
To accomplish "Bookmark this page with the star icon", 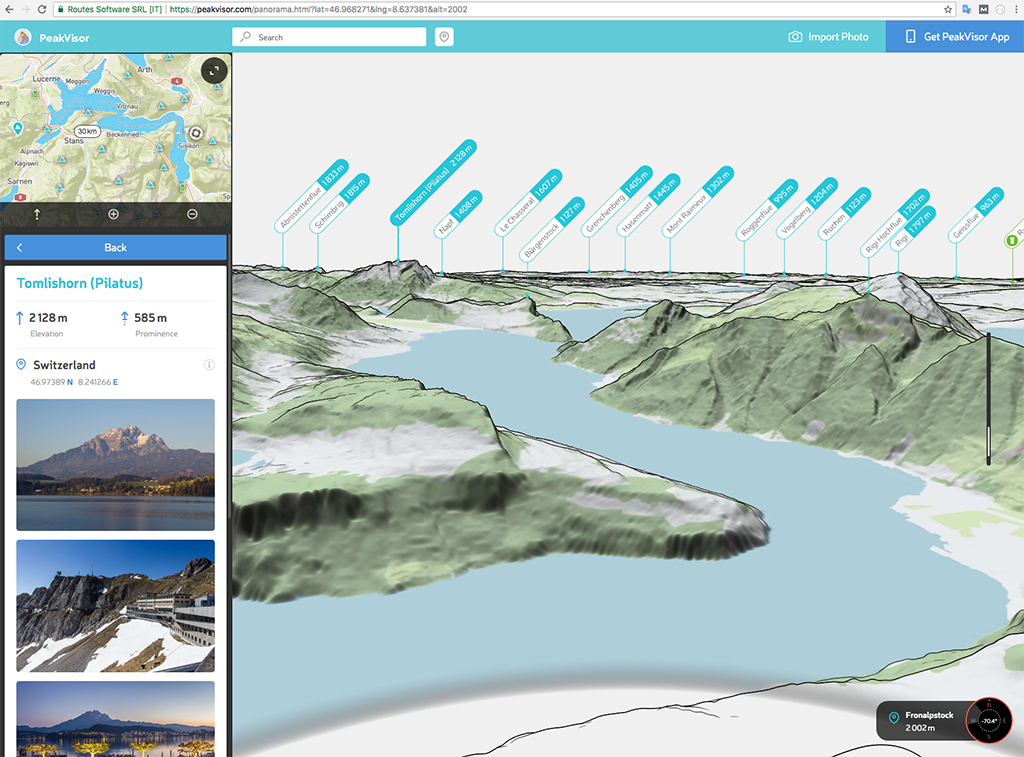I will click(947, 9).
